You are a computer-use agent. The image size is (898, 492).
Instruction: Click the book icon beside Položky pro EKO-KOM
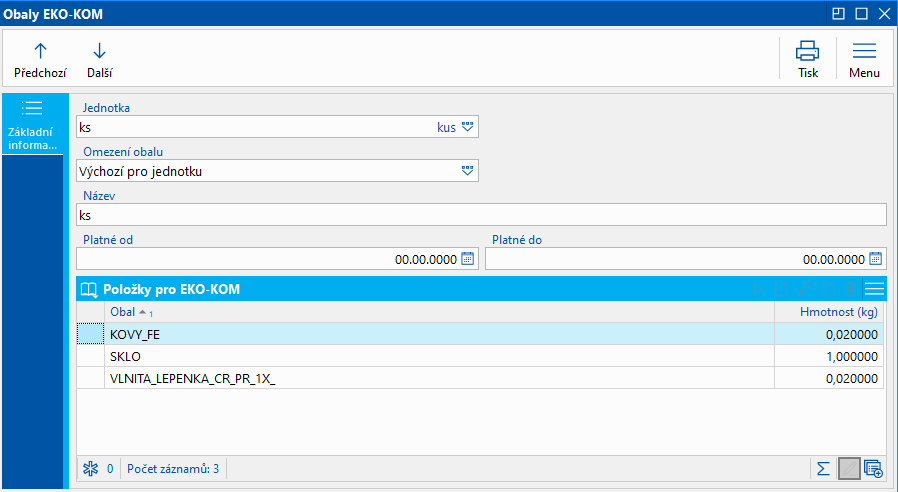click(x=89, y=289)
